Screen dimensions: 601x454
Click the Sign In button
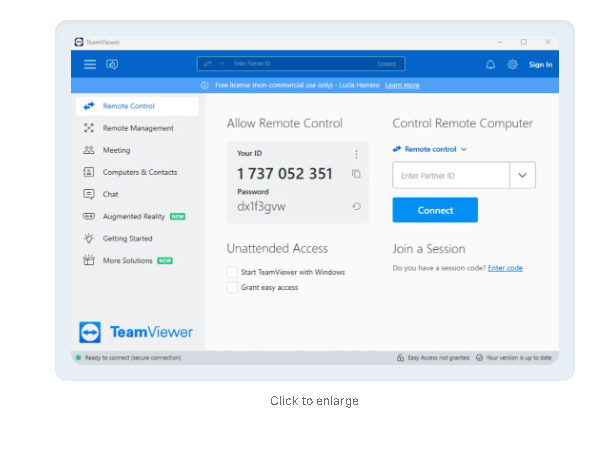click(x=540, y=64)
